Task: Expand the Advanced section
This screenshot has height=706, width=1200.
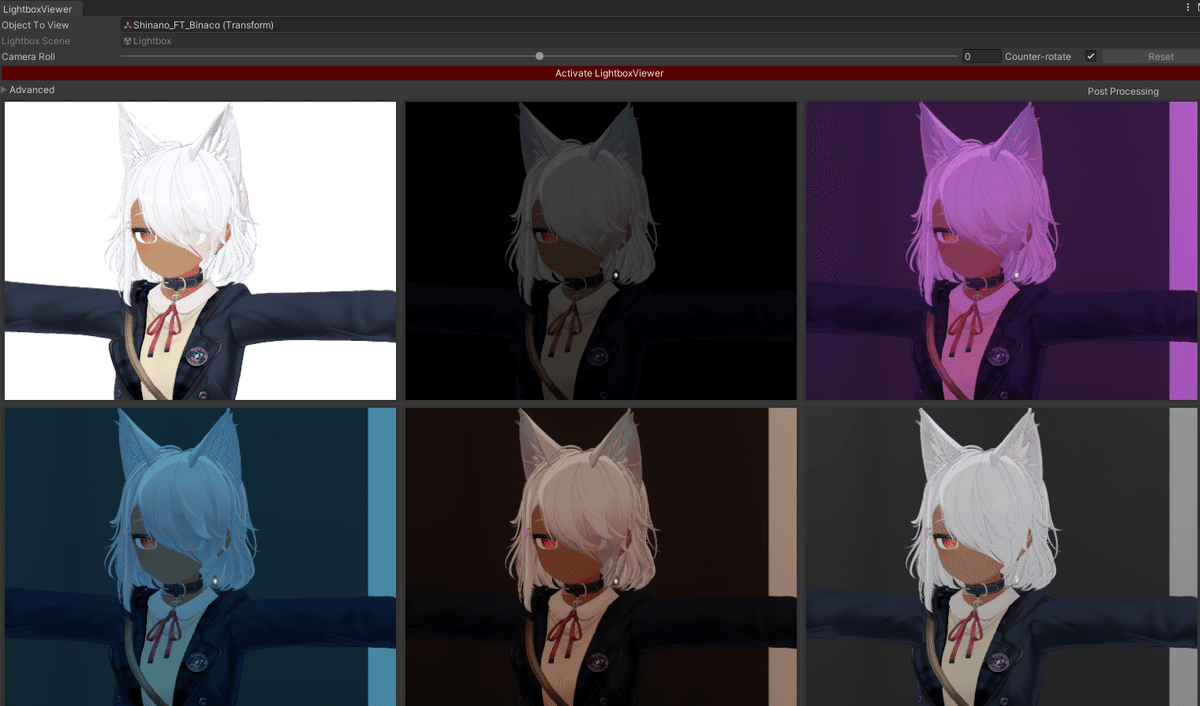Action: tap(30, 89)
